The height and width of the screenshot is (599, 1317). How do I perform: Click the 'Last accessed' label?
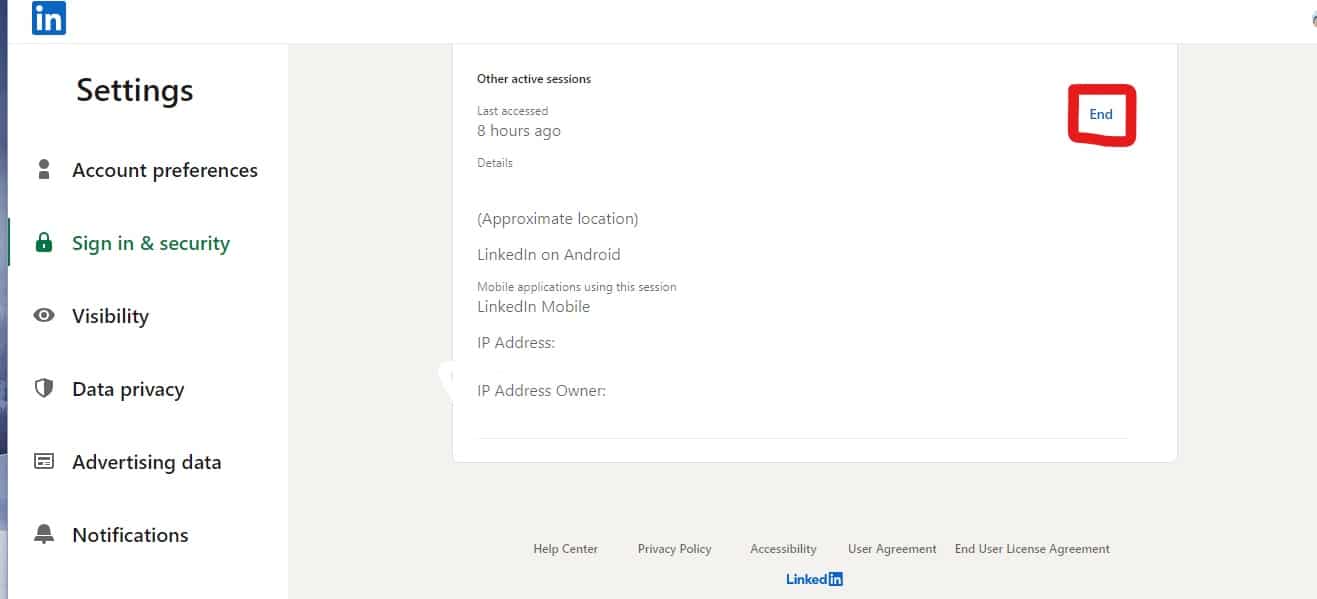click(513, 111)
